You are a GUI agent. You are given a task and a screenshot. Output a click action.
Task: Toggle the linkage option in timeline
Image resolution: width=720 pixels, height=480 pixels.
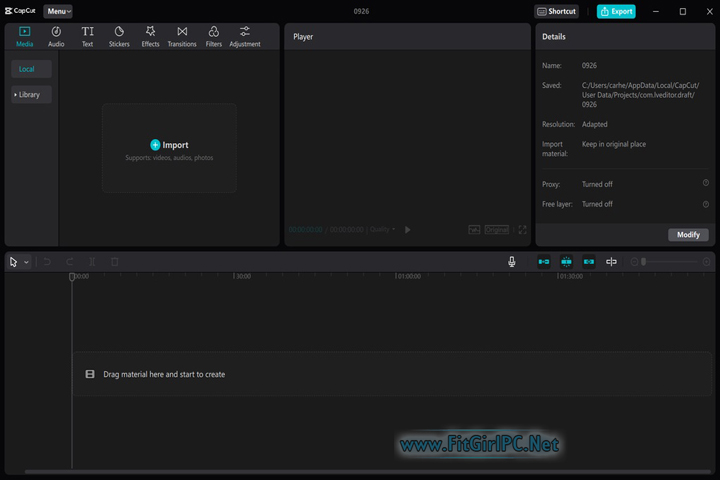pyautogui.click(x=589, y=262)
